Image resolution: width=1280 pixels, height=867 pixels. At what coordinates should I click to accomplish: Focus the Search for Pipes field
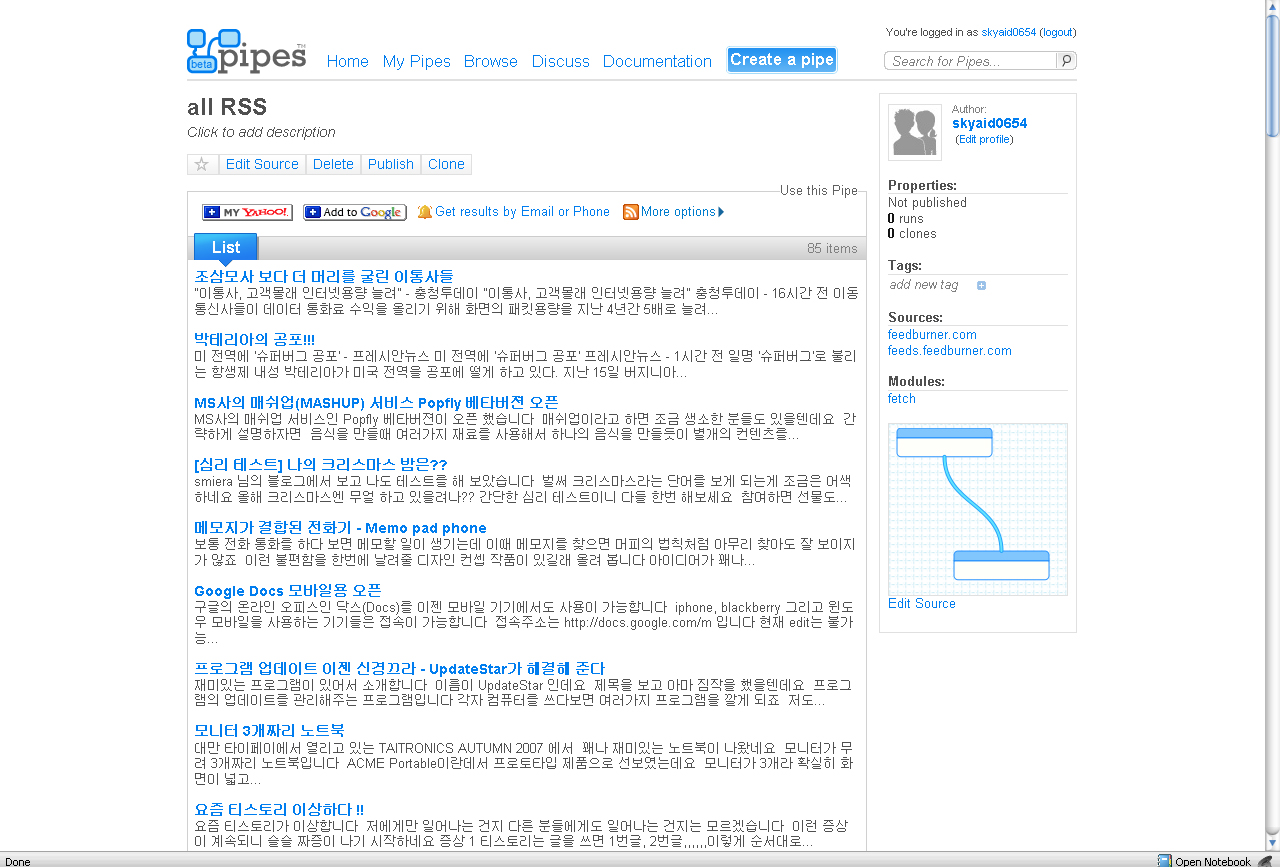pos(970,61)
